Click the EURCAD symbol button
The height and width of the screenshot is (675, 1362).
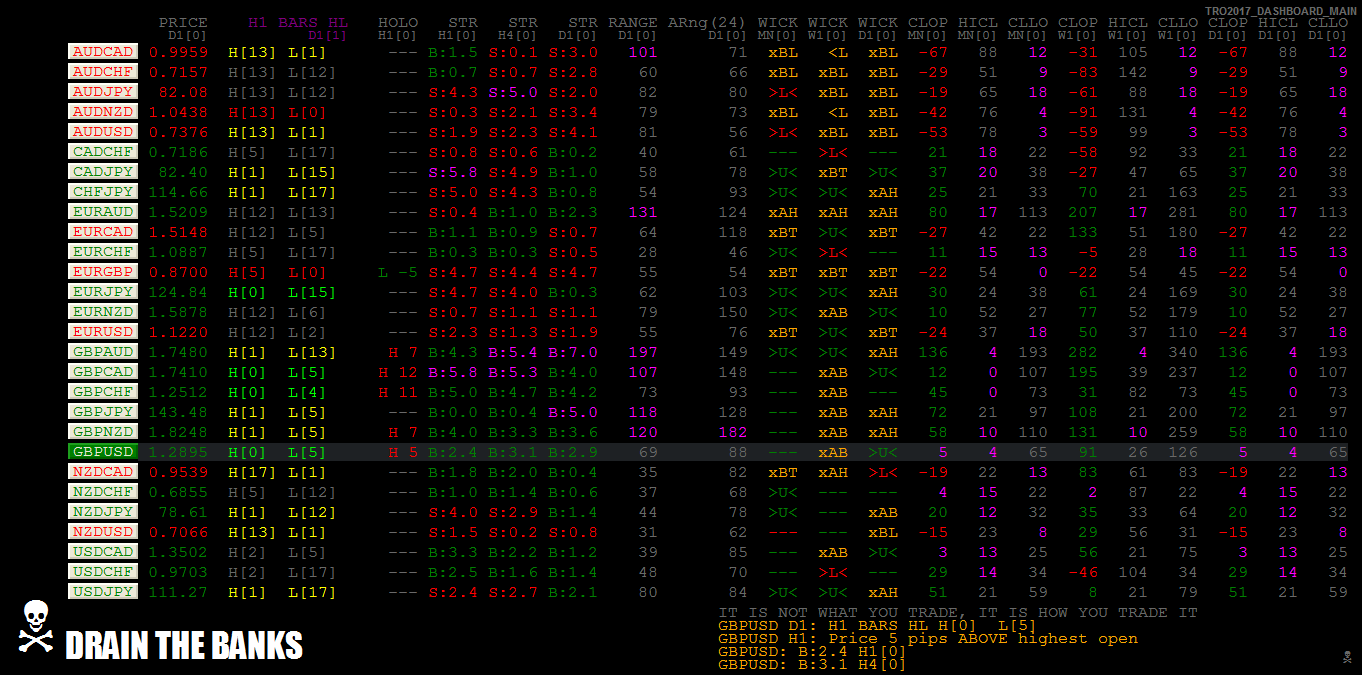coord(103,231)
